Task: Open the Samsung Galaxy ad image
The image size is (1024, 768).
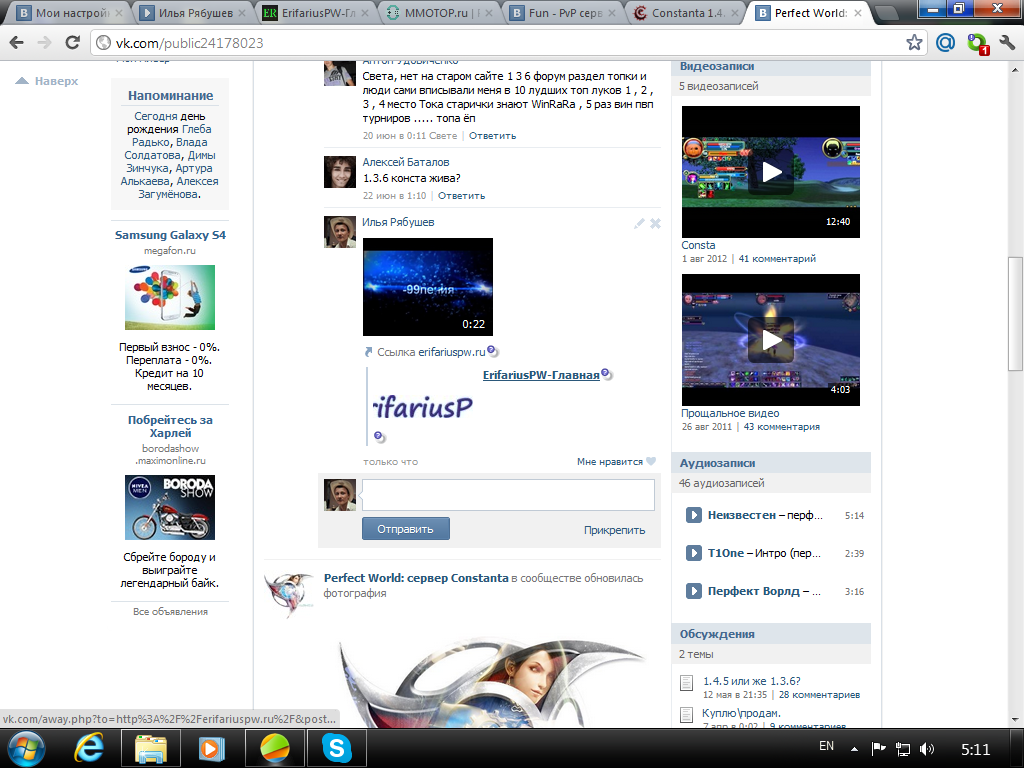Action: (x=170, y=297)
